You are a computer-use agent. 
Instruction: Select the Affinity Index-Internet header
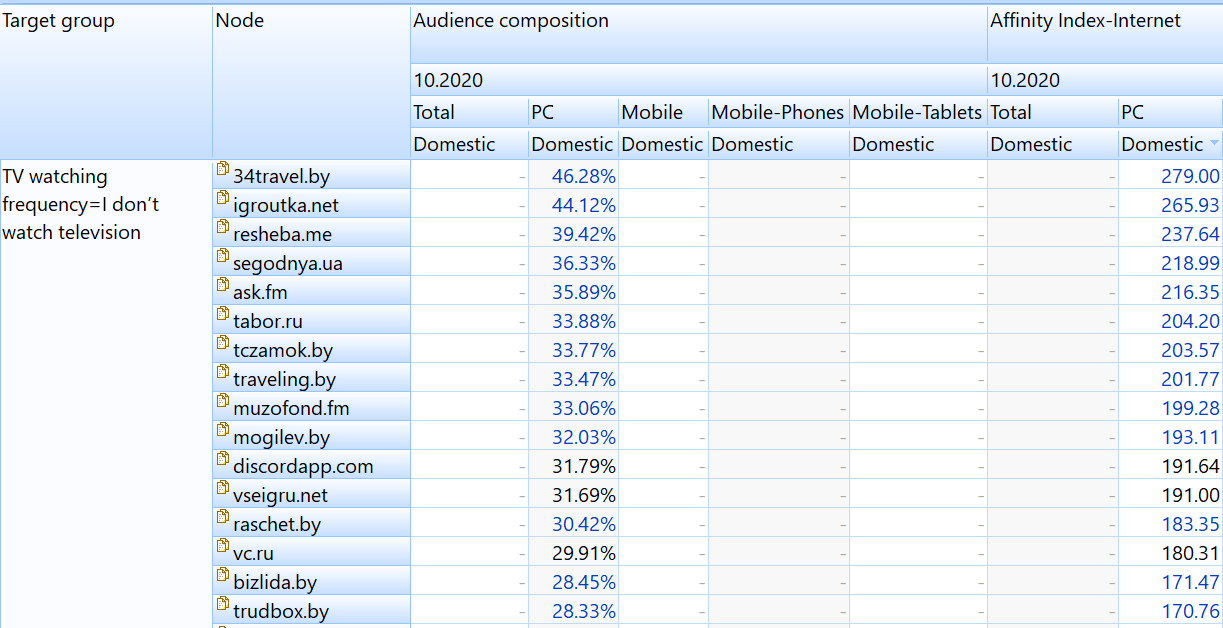[1086, 21]
